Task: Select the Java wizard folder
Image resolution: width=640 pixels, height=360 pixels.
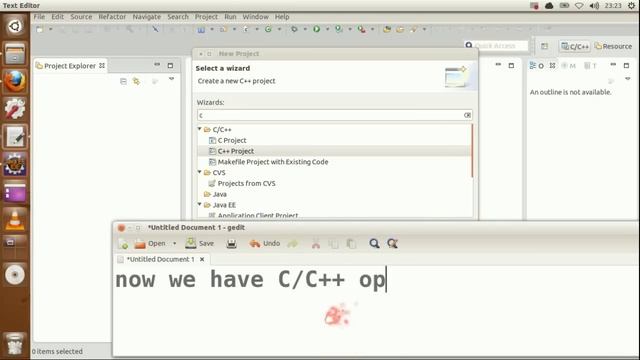Action: pos(220,194)
